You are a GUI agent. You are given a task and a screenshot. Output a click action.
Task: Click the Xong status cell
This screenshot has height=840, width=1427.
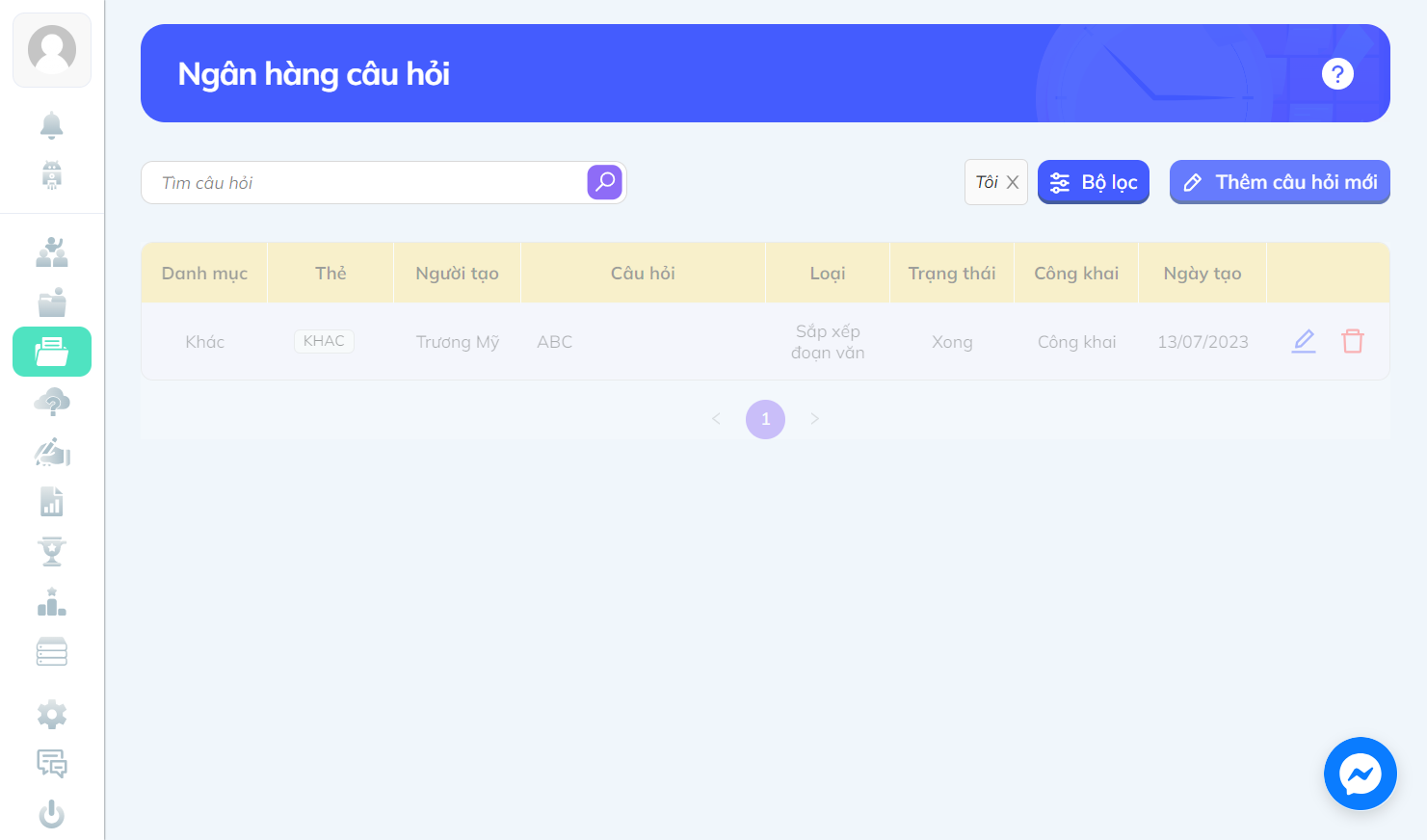[952, 342]
